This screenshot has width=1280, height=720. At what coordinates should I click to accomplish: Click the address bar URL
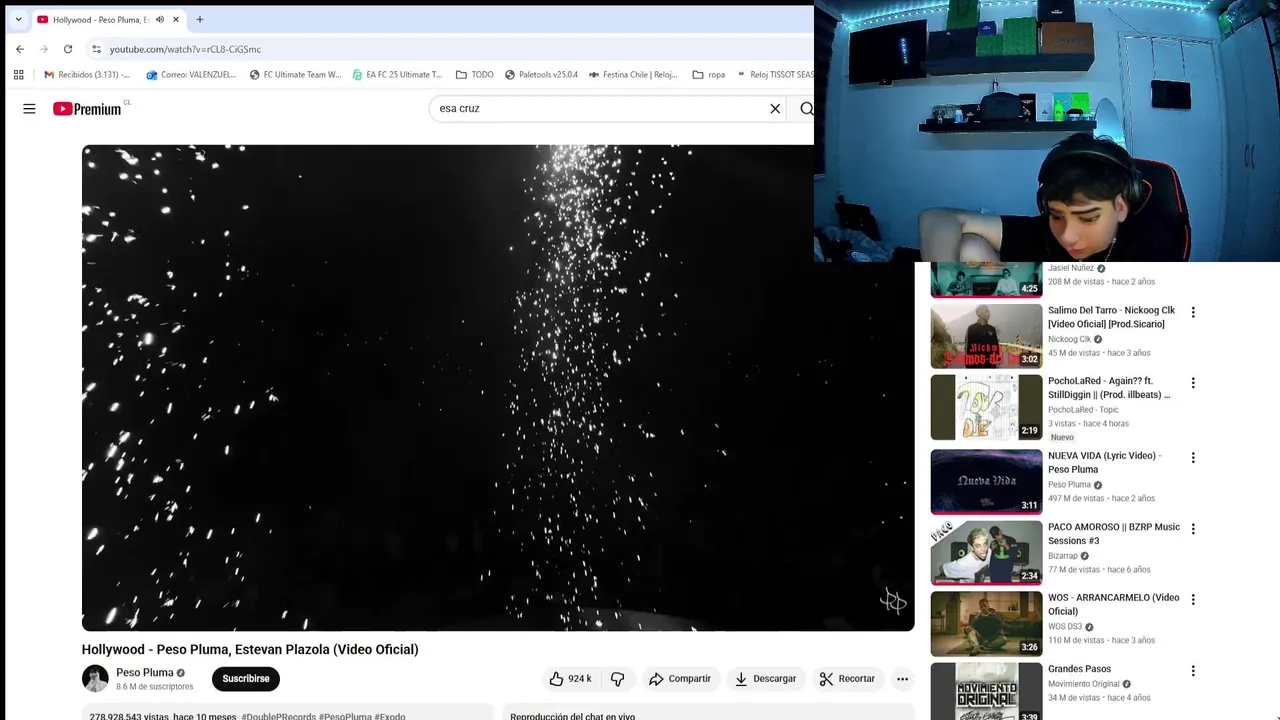[185, 49]
